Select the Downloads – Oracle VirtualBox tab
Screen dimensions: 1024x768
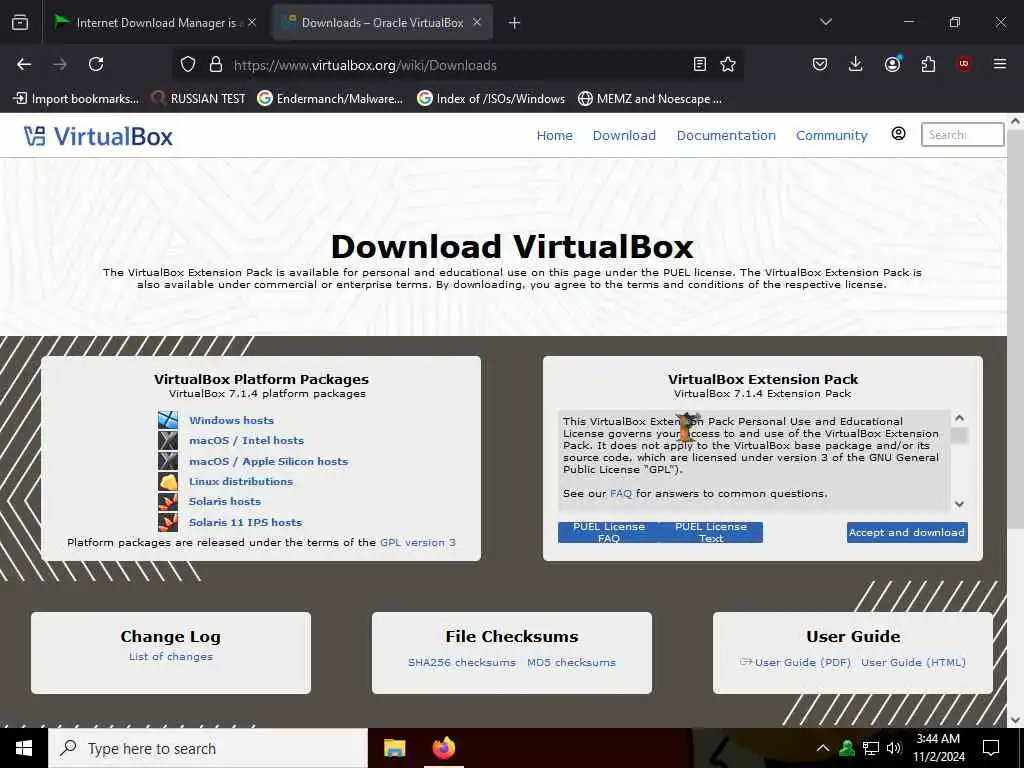(x=383, y=23)
